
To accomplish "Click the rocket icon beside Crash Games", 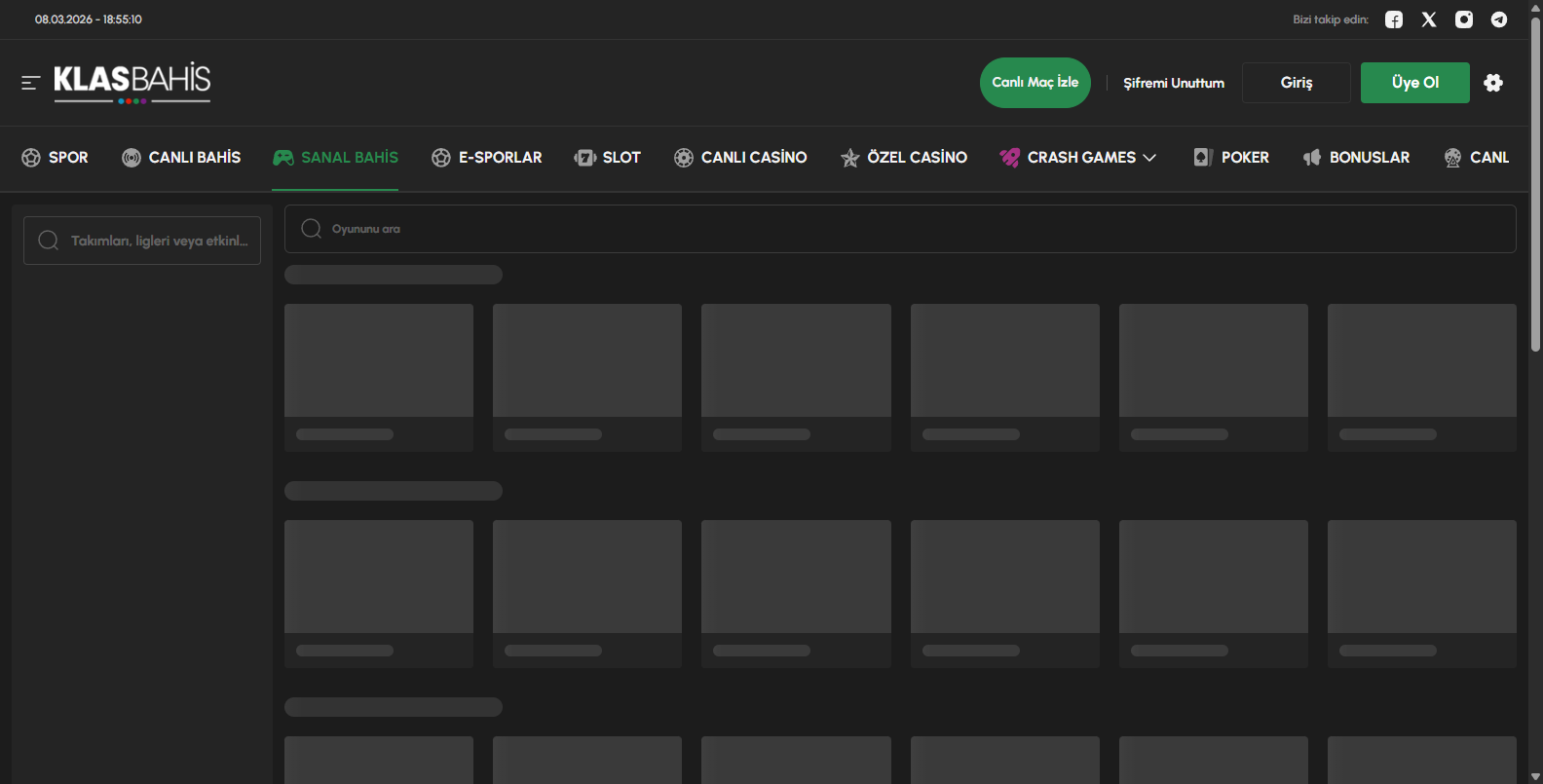I will 1010,158.
